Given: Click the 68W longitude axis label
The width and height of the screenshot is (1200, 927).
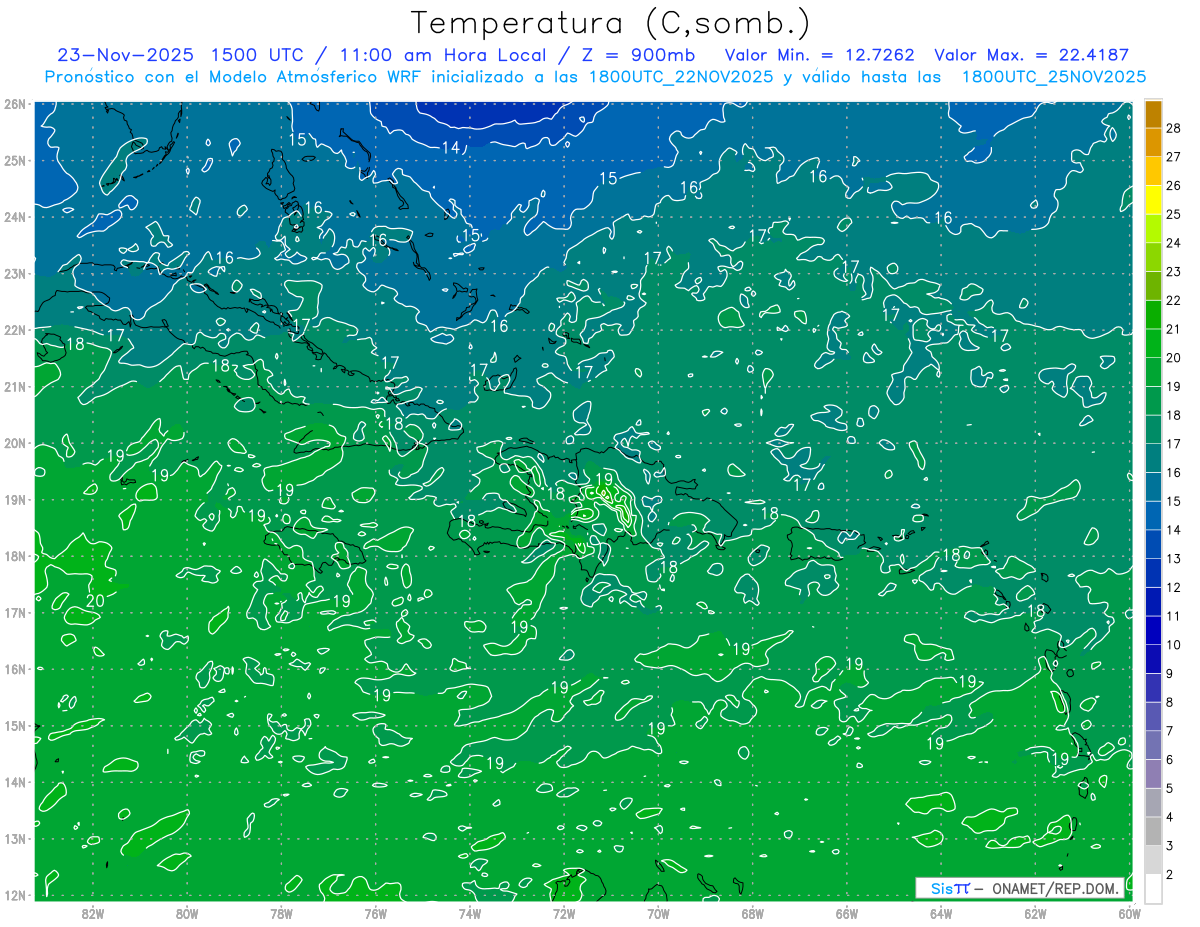Looking at the screenshot, I should pyautogui.click(x=753, y=913).
